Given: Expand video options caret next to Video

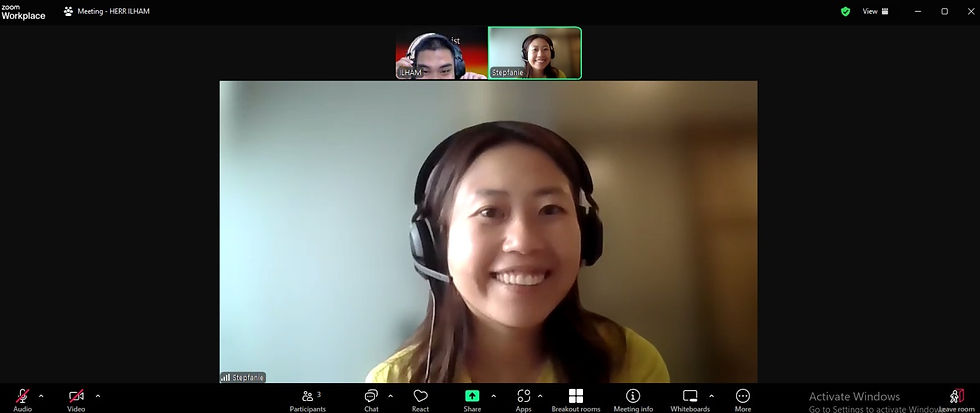Looking at the screenshot, I should pos(98,396).
